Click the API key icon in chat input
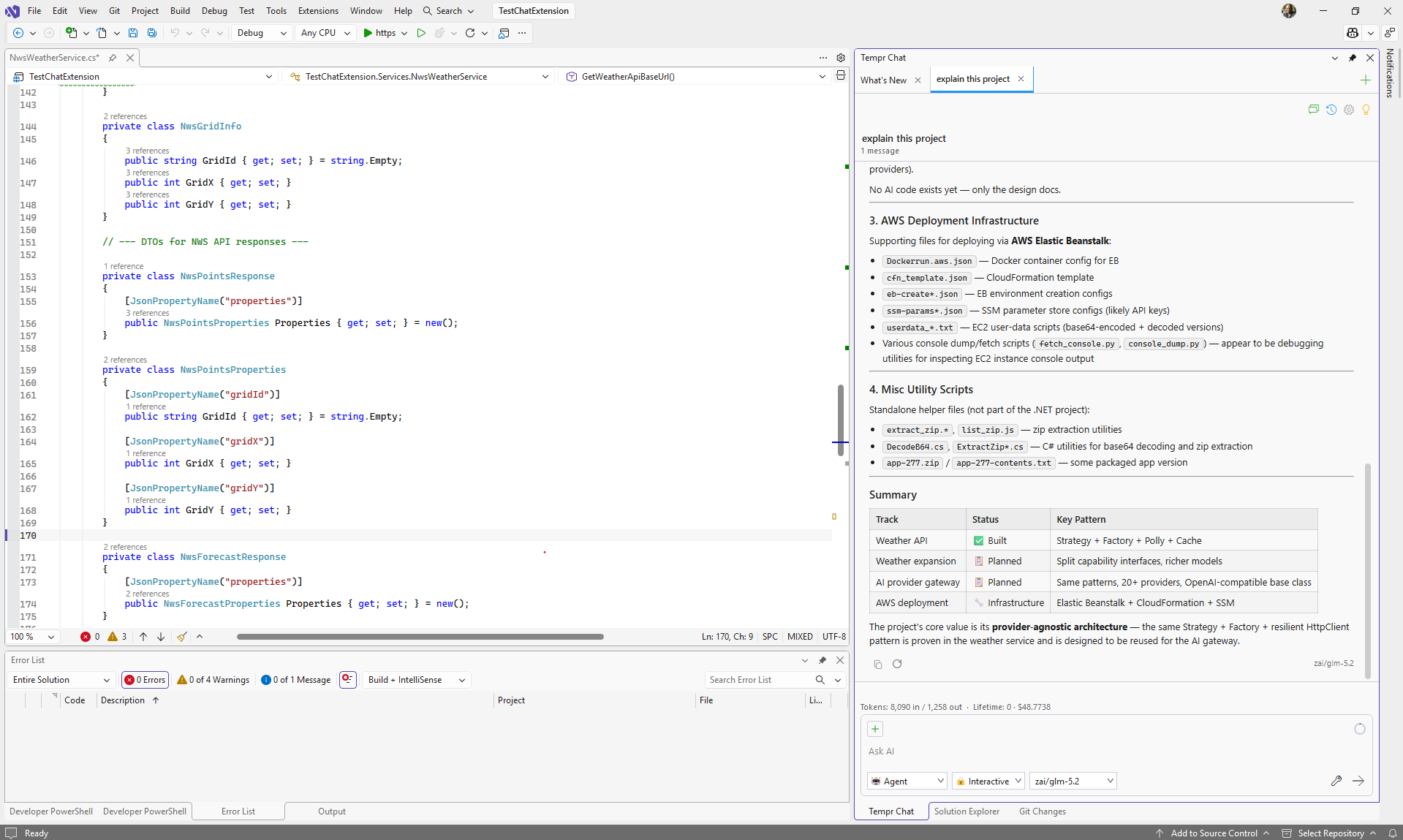The width and height of the screenshot is (1403, 840). [x=1336, y=781]
